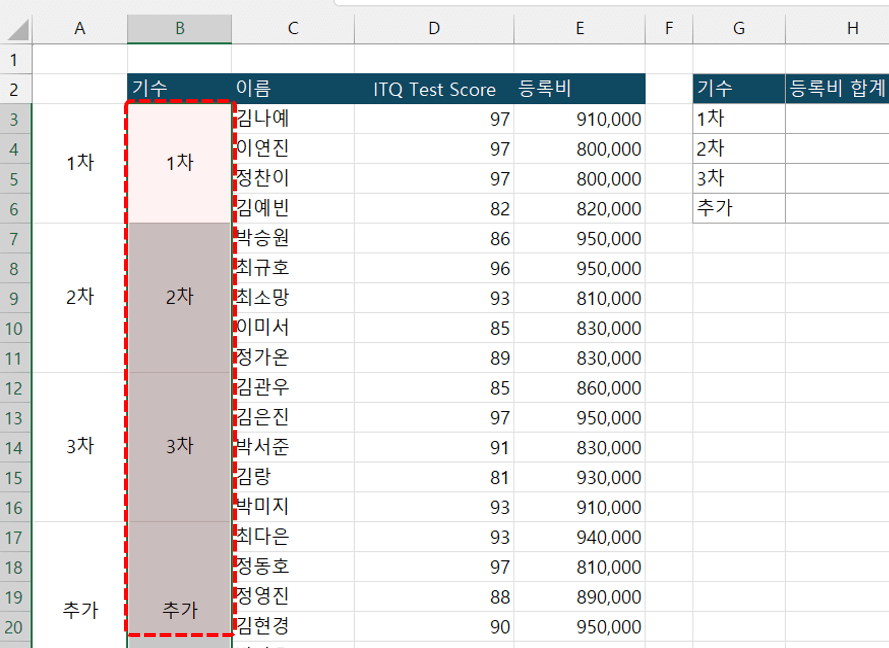Click the ITQ Test Score header cell
The image size is (889, 648).
[434, 89]
